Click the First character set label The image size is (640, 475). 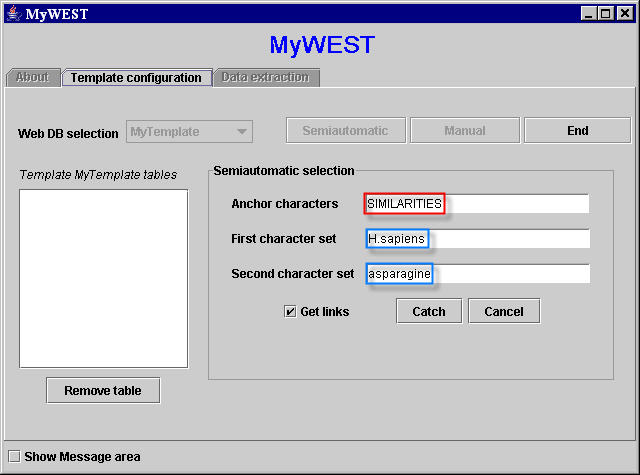point(284,239)
